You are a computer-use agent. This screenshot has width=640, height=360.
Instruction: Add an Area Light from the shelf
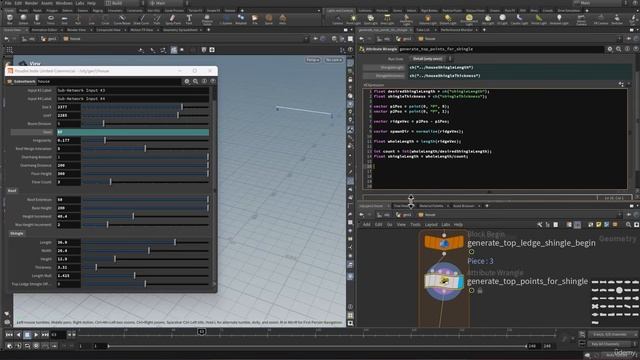point(387,19)
